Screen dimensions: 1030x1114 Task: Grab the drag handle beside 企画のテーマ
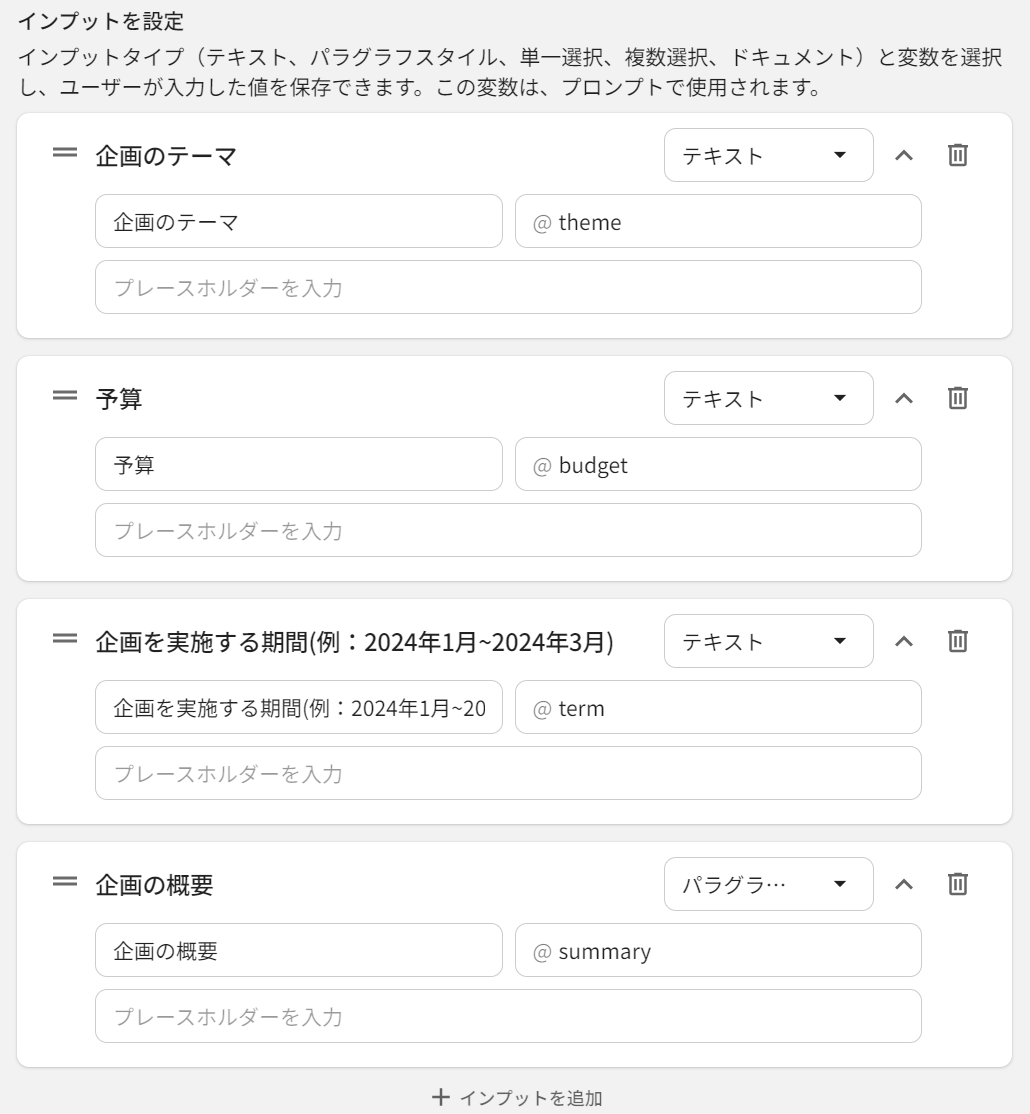click(x=65, y=155)
